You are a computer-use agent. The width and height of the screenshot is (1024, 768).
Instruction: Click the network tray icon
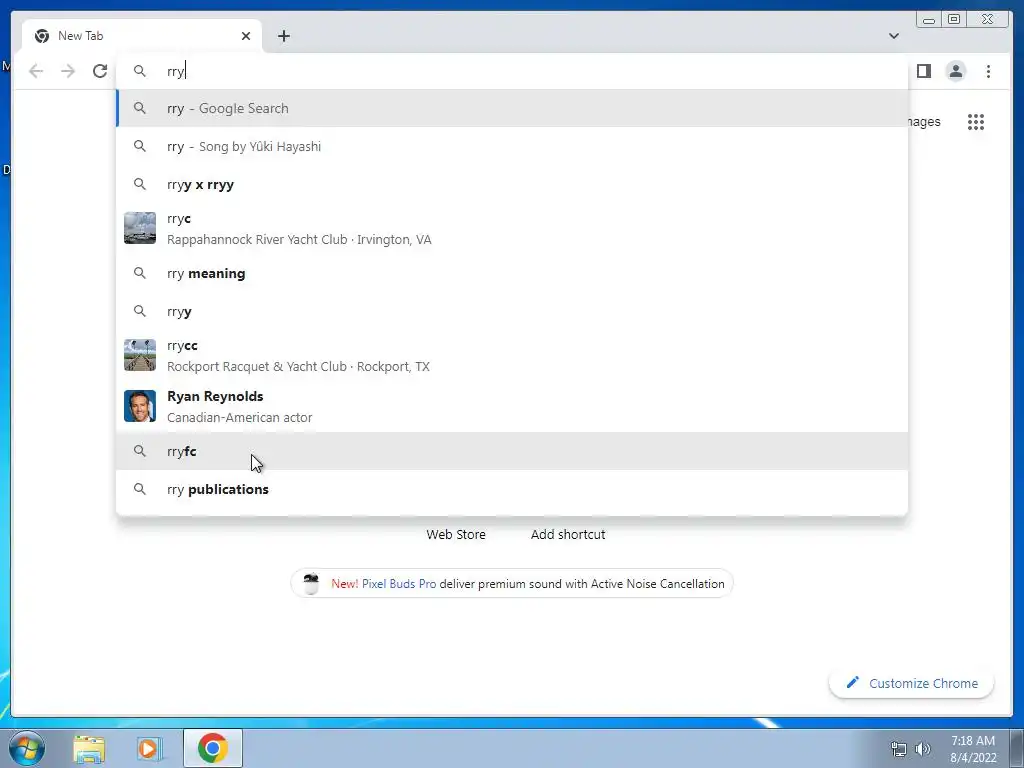click(x=899, y=749)
